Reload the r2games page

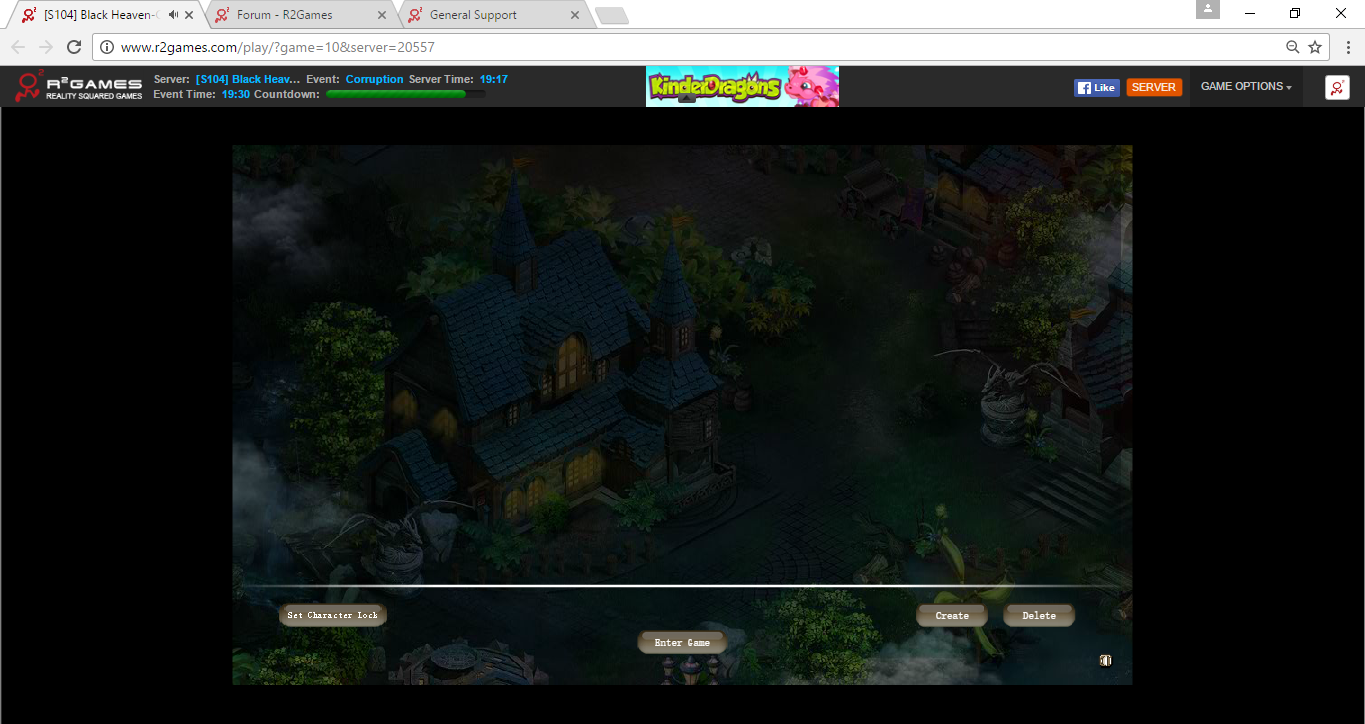(x=74, y=47)
